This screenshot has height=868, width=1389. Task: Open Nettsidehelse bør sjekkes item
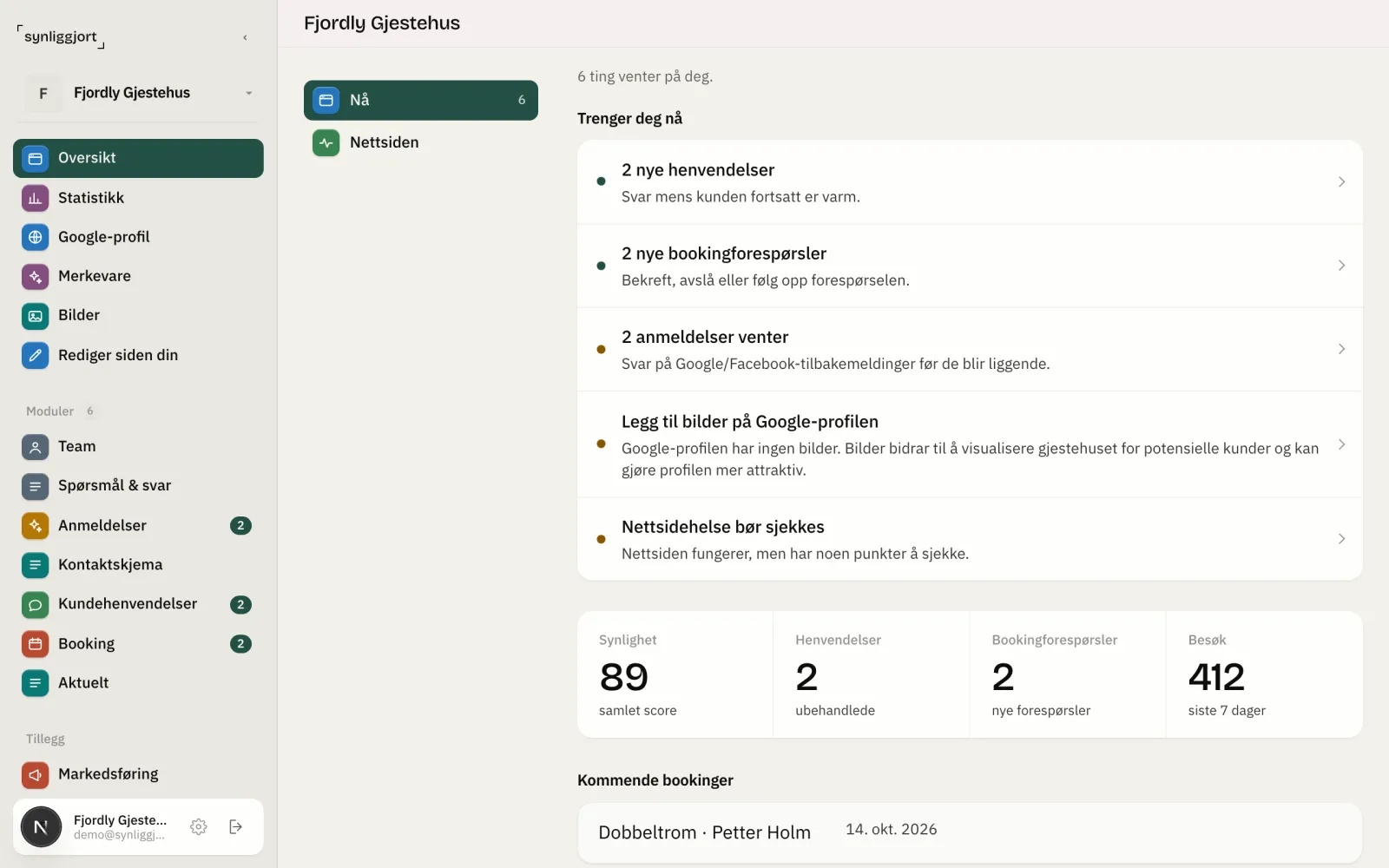click(970, 539)
